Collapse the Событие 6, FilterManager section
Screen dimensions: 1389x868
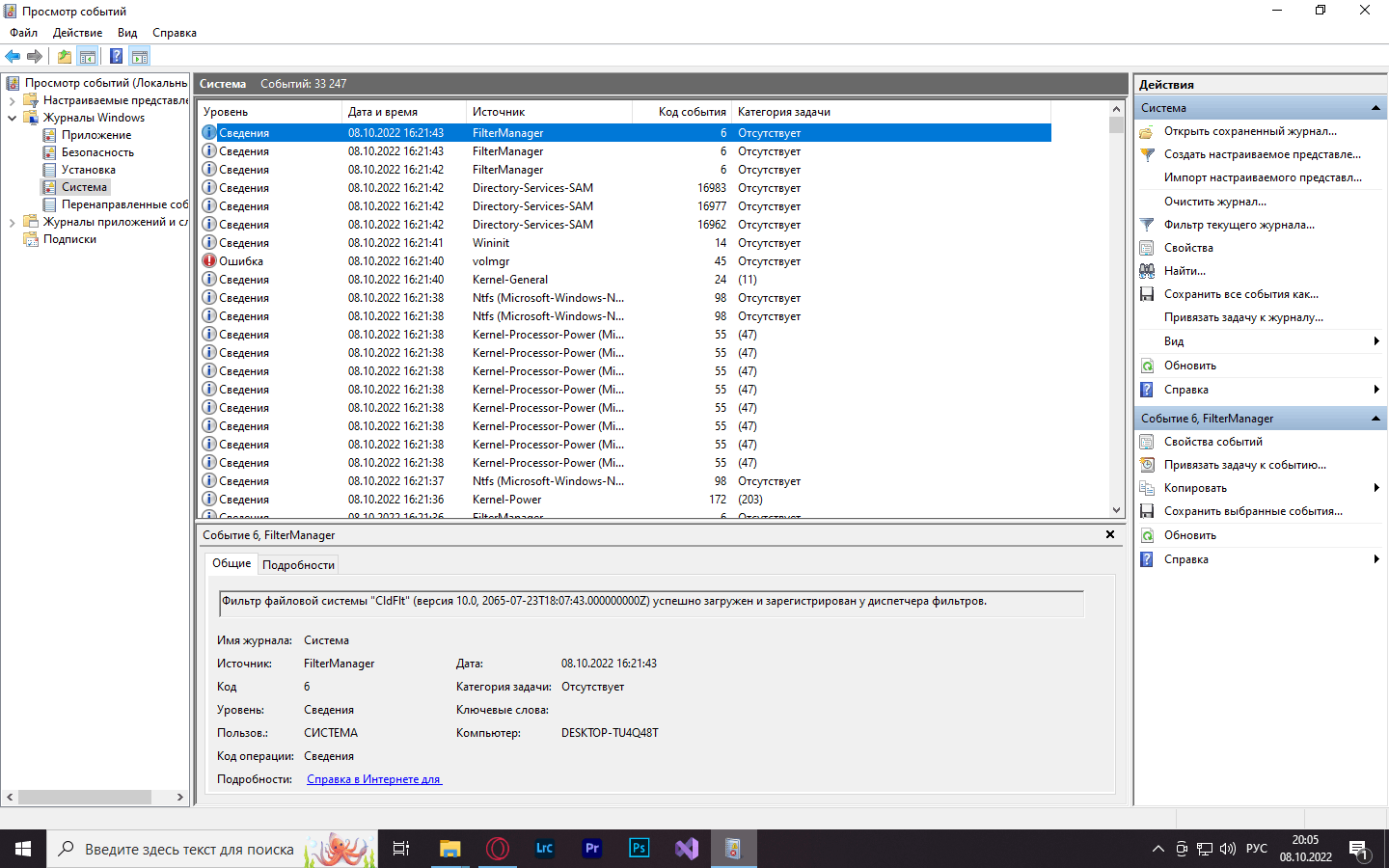pyautogui.click(x=1375, y=419)
